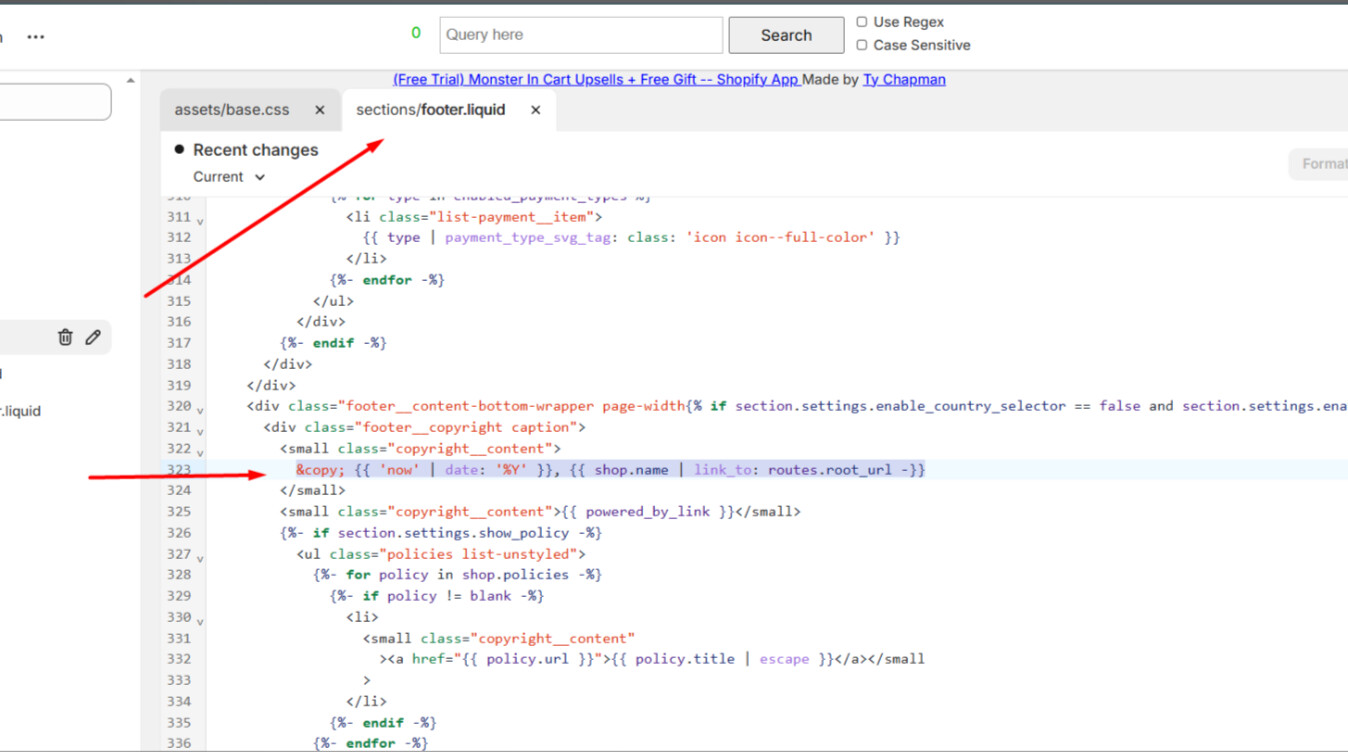Image resolution: width=1348 pixels, height=752 pixels.
Task: Switch to the assets/base.css tab
Action: [x=232, y=110]
